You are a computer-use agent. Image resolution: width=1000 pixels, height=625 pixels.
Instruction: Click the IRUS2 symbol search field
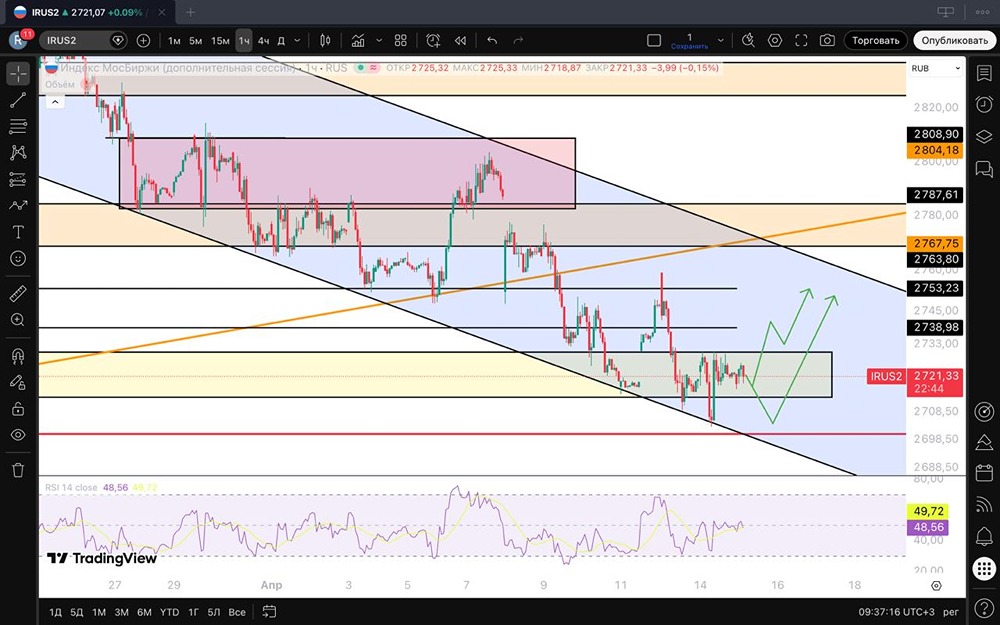pyautogui.click(x=82, y=40)
